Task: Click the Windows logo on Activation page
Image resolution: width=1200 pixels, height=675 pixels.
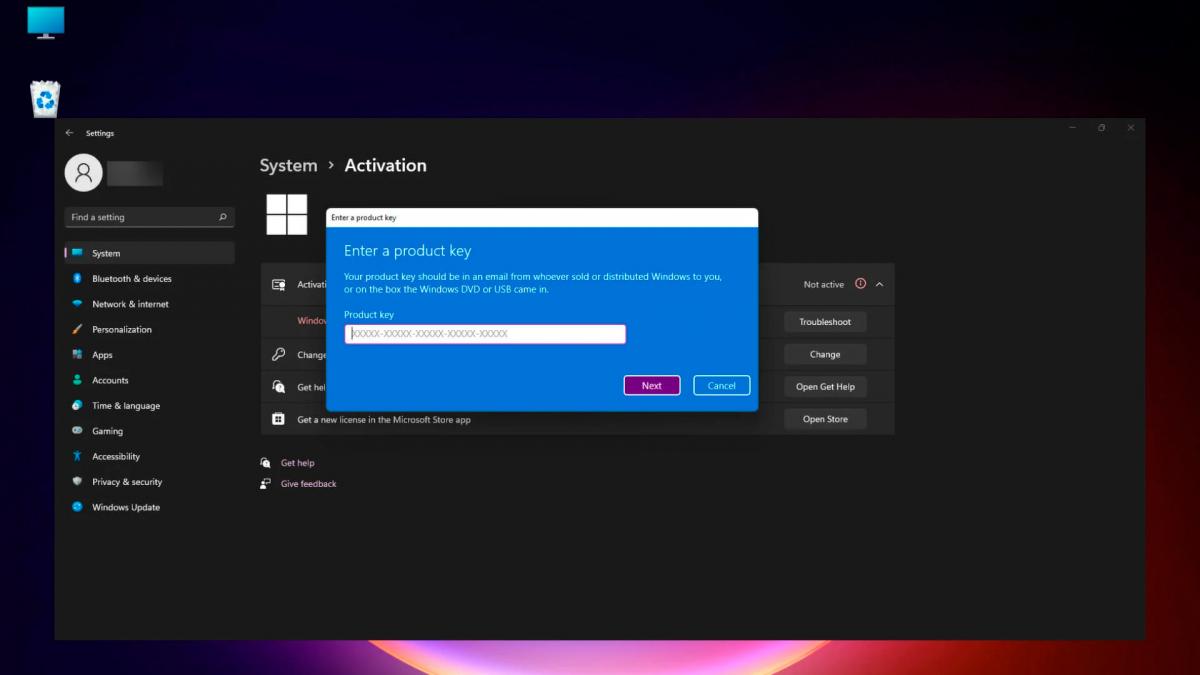Action: click(x=286, y=214)
